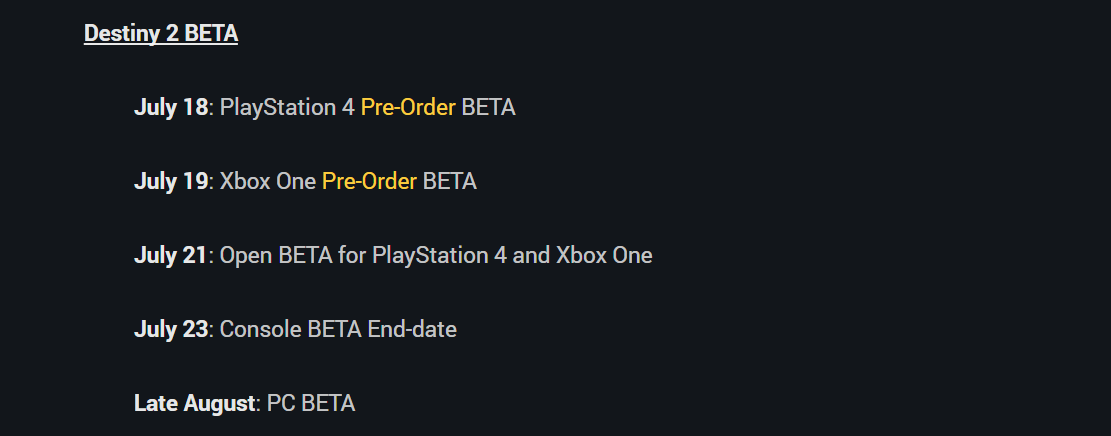Click the bold July 21 date
Viewport: 1111px width, 436px height.
point(170,255)
